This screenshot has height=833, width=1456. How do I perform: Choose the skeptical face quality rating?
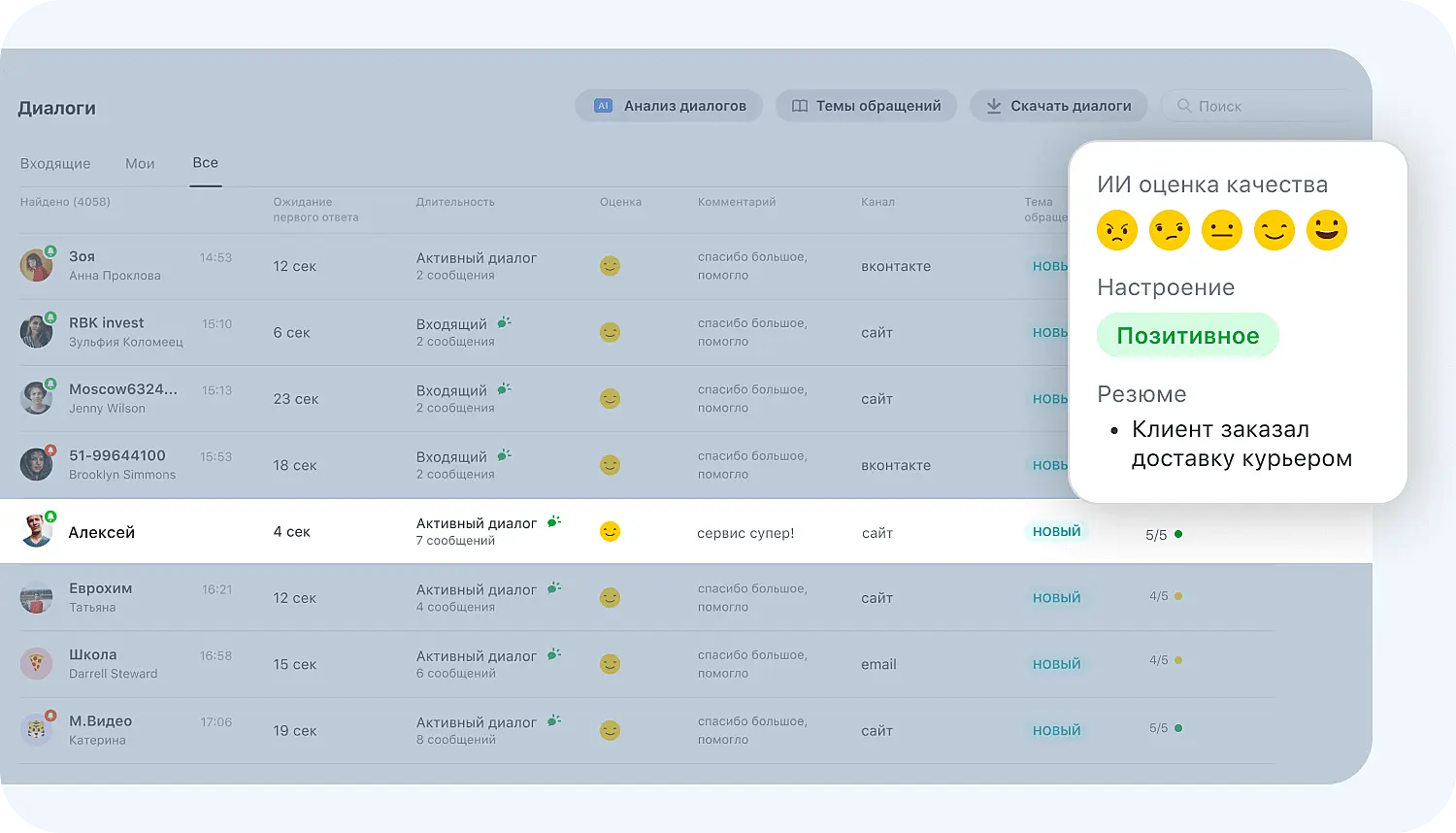1169,231
